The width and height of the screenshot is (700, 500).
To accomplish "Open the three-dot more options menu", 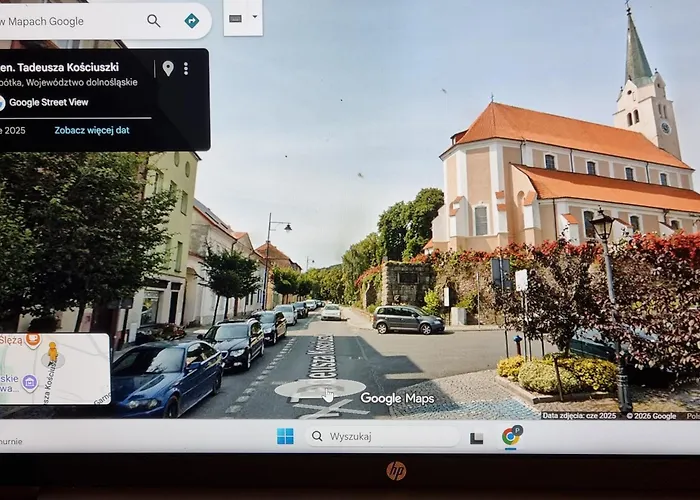I will pos(186,68).
